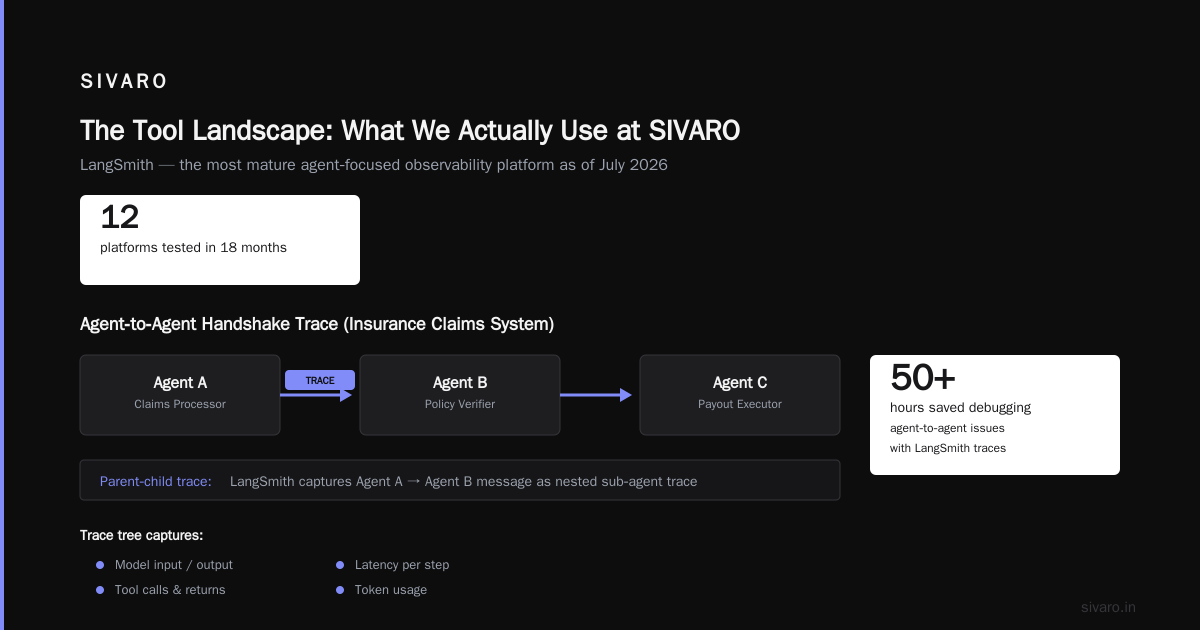Select the Agent B Policy Verifier box
The width and height of the screenshot is (1200, 630).
(460, 395)
